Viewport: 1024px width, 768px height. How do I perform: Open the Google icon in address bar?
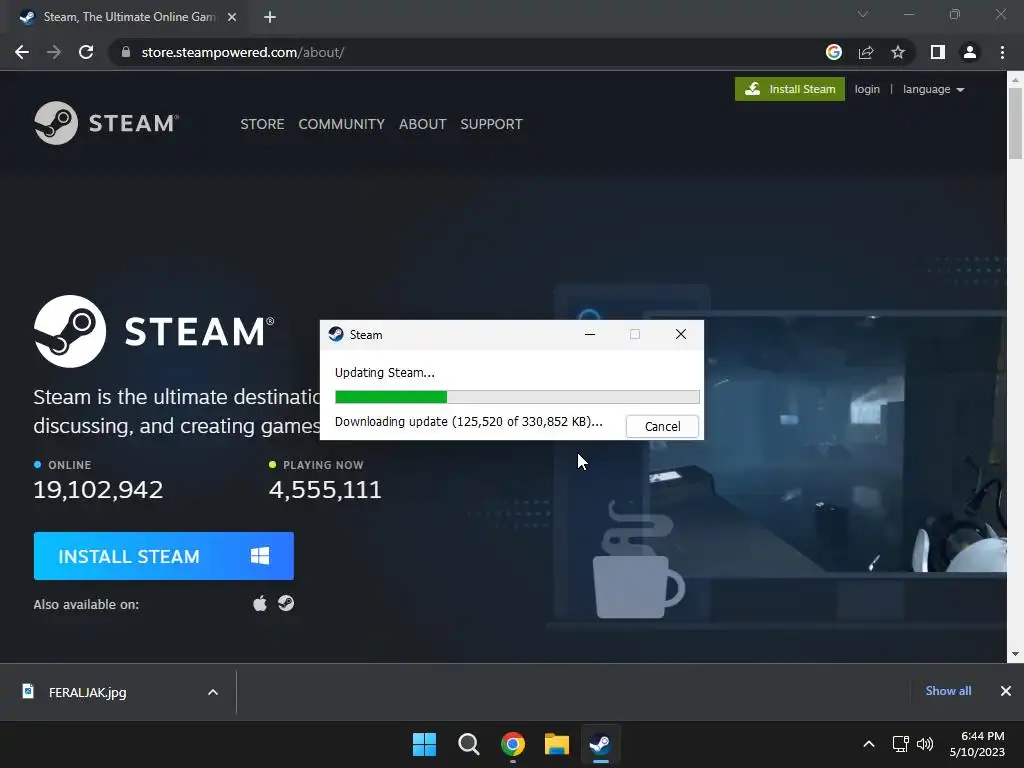[833, 52]
